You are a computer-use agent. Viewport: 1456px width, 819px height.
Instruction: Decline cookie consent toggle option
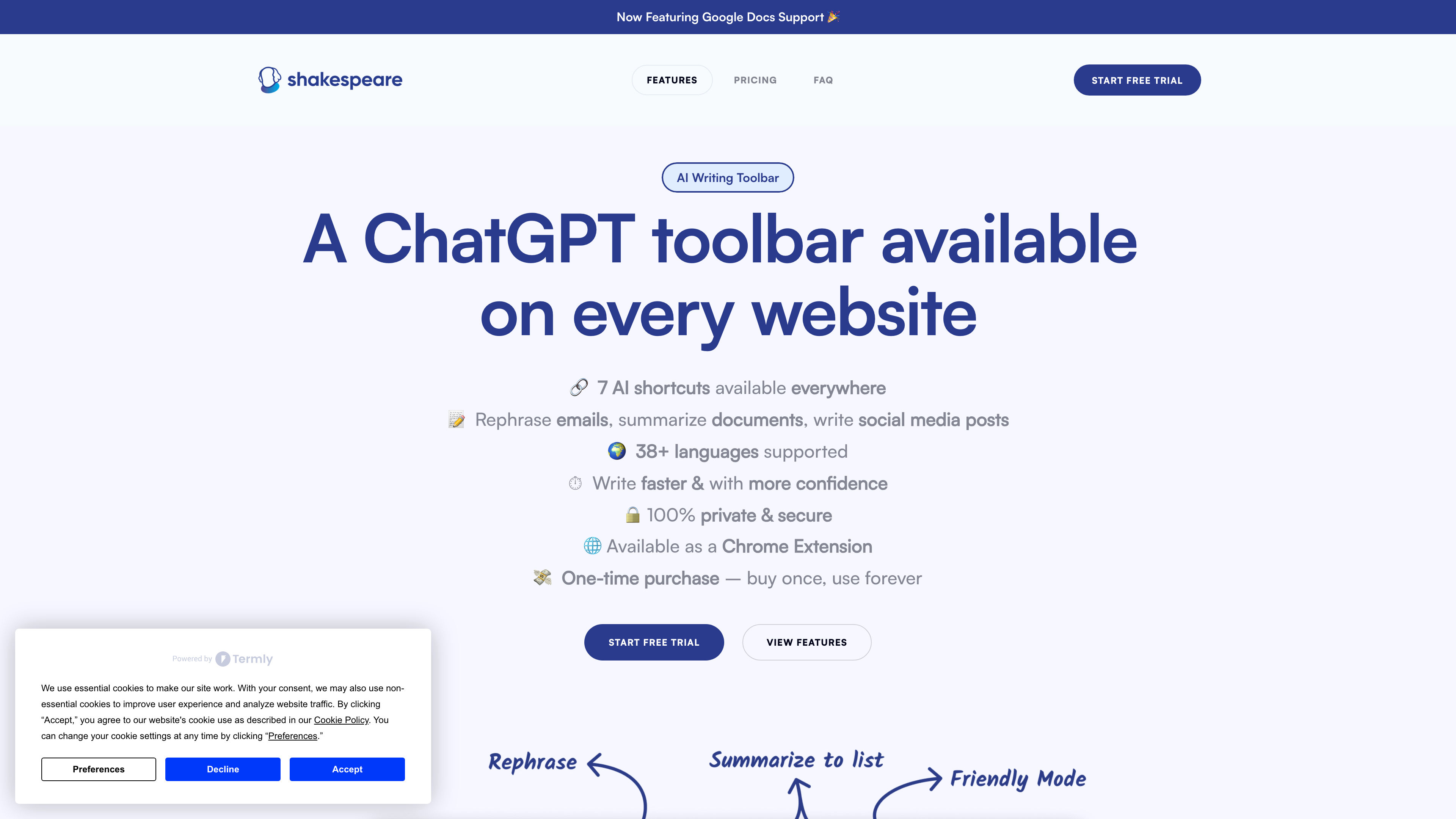tap(222, 769)
